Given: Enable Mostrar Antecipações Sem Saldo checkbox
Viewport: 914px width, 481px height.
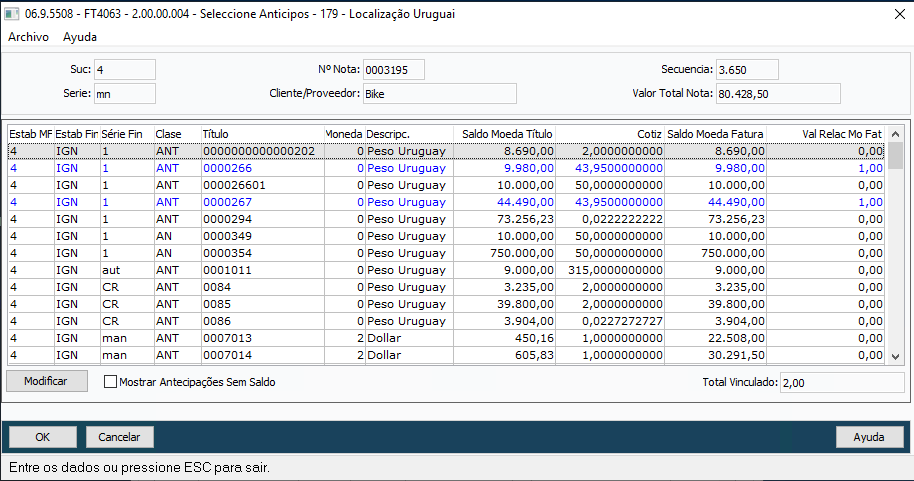Looking at the screenshot, I should 111,381.
